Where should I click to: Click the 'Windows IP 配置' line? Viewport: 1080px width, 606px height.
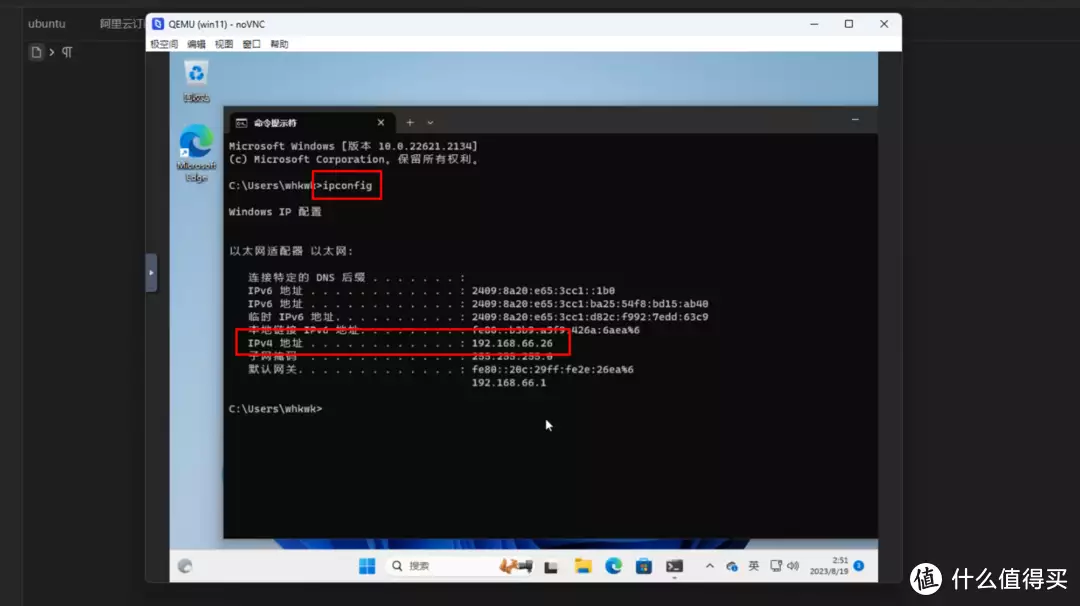pos(275,211)
